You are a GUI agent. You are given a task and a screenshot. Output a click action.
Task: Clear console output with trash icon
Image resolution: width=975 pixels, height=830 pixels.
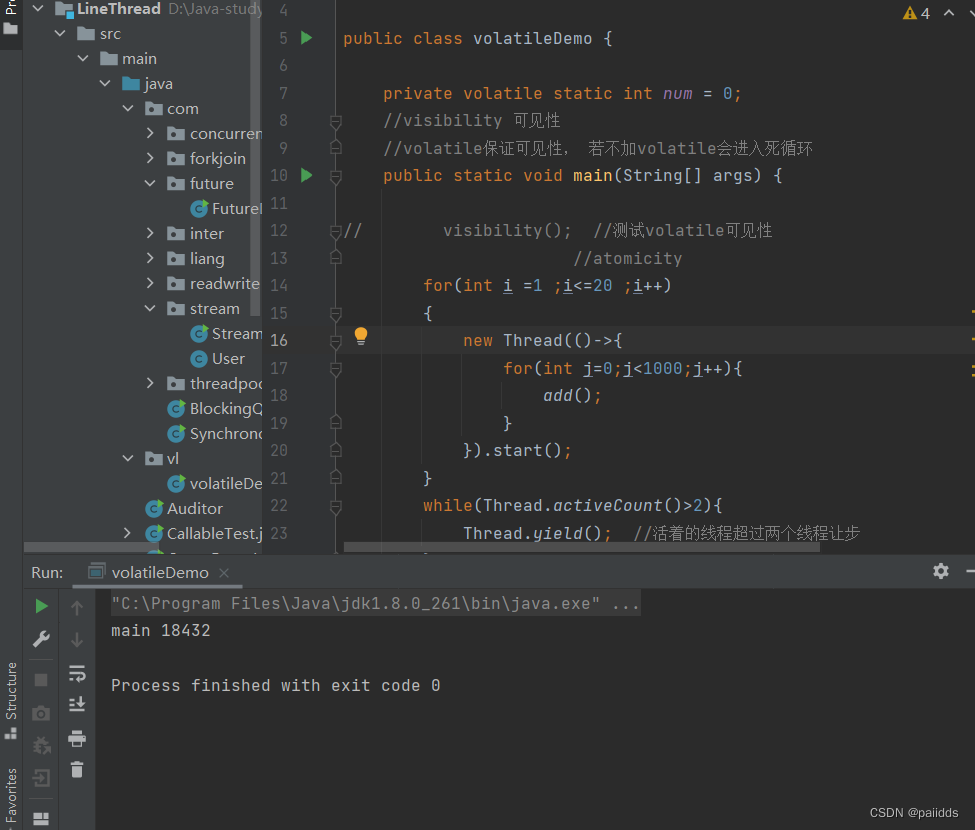coord(77,770)
